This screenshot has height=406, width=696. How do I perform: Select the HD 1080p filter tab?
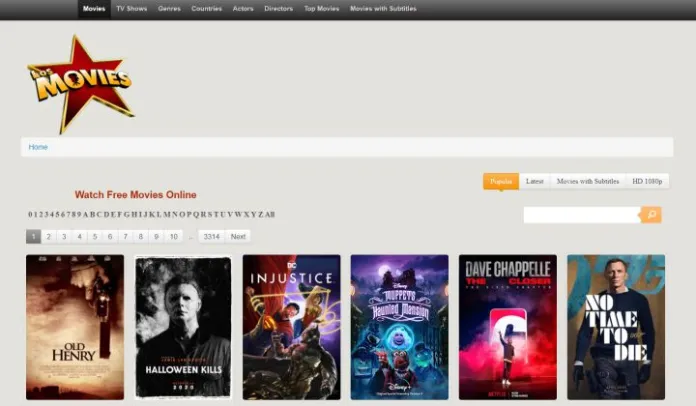point(647,181)
